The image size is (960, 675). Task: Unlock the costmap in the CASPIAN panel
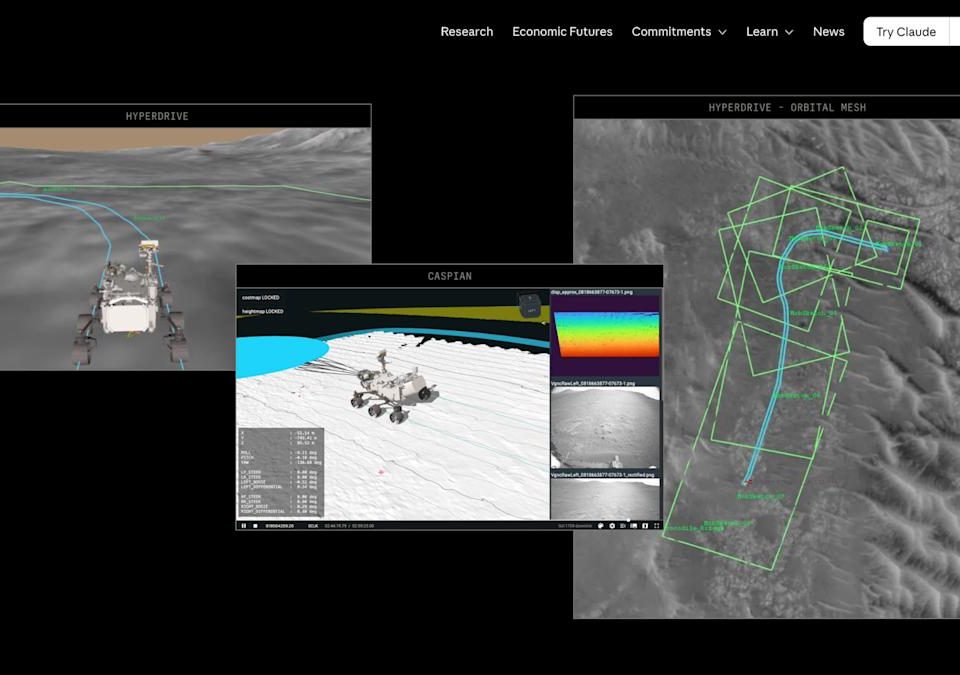[x=260, y=297]
